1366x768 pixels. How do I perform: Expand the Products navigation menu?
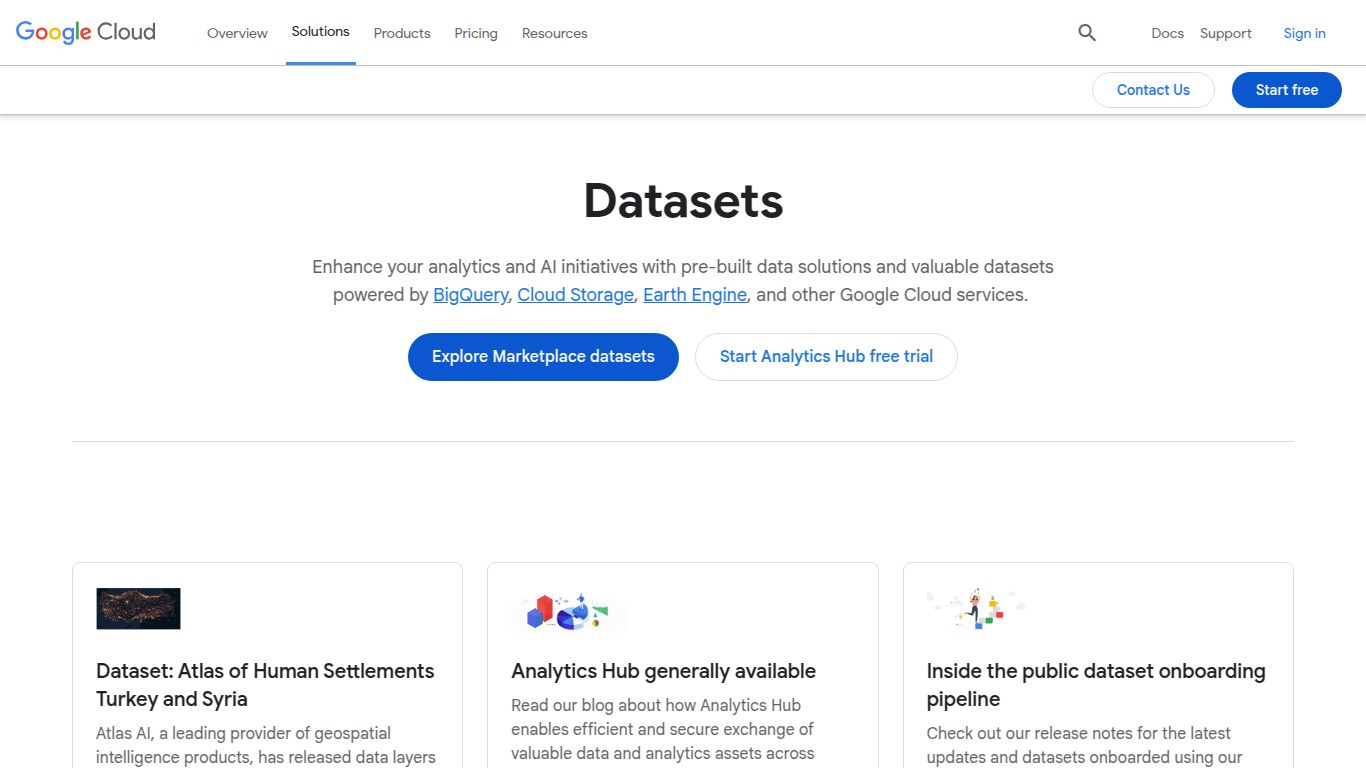pos(402,33)
